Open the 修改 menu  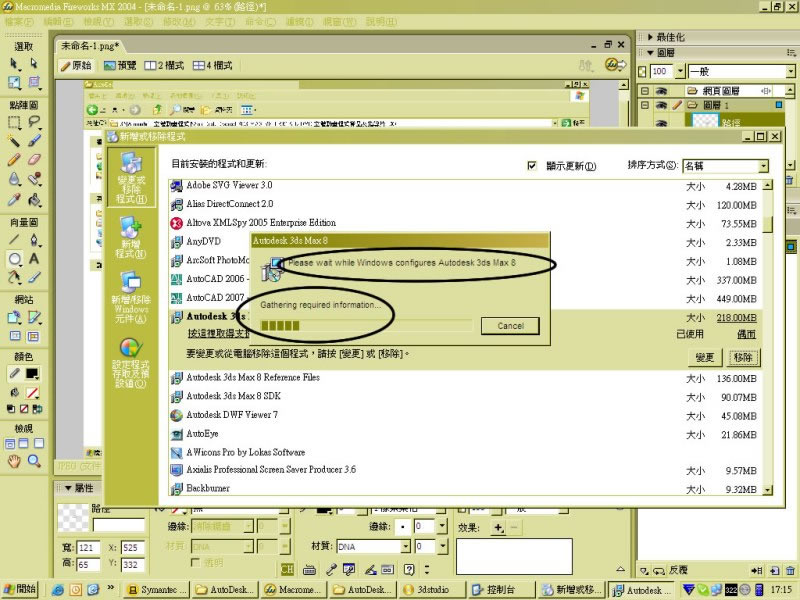(x=179, y=22)
